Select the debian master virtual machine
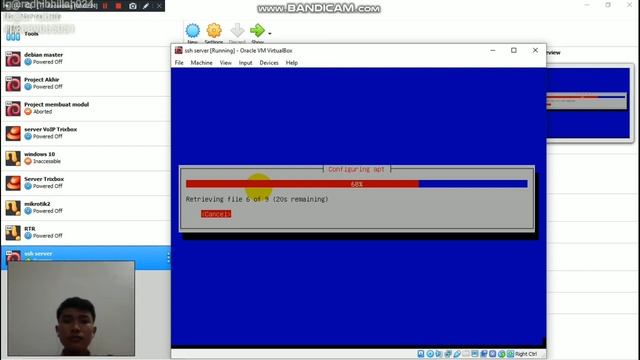The width and height of the screenshot is (640, 360). [x=86, y=58]
